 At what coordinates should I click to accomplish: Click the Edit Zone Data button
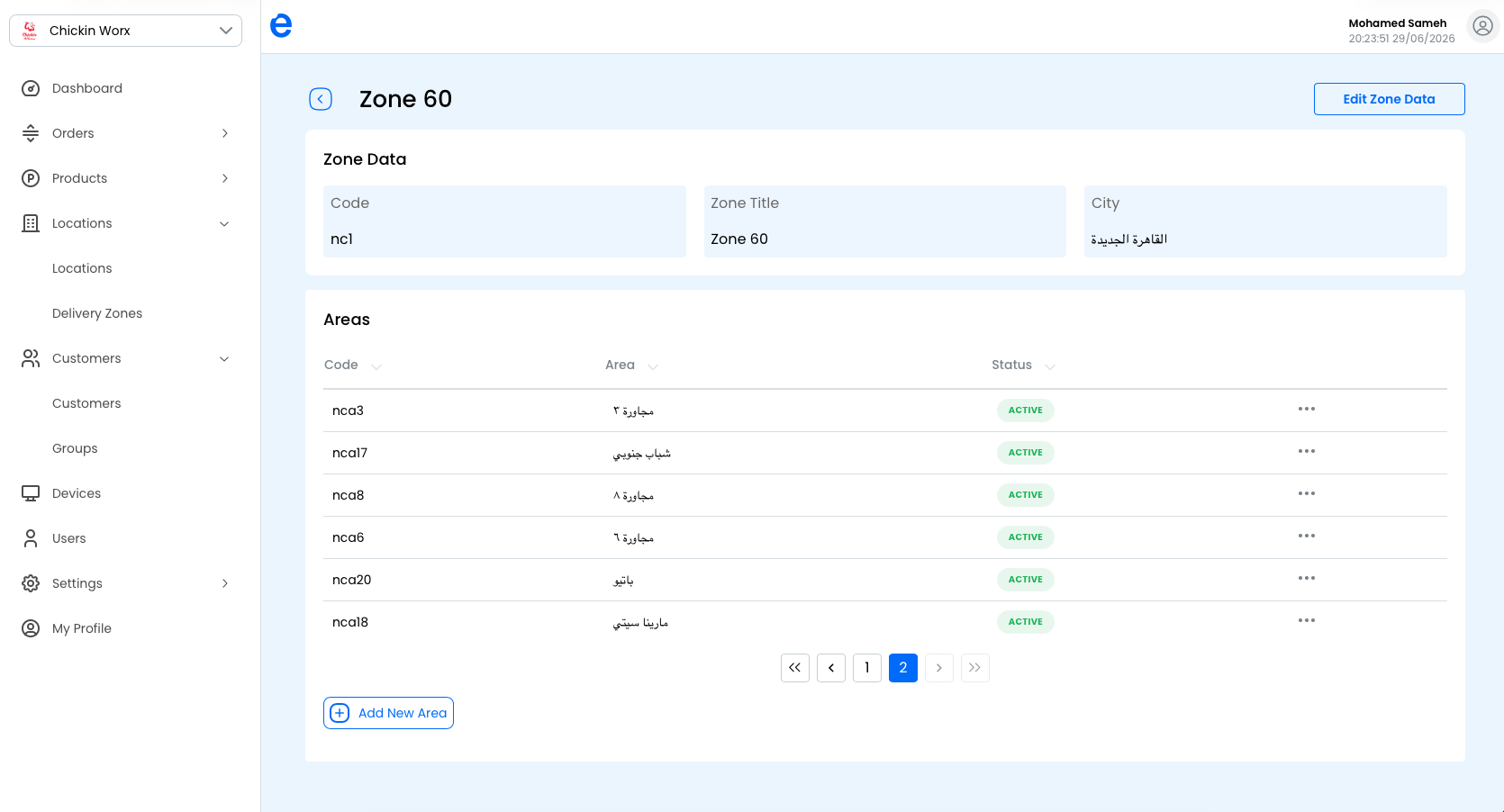tap(1389, 99)
